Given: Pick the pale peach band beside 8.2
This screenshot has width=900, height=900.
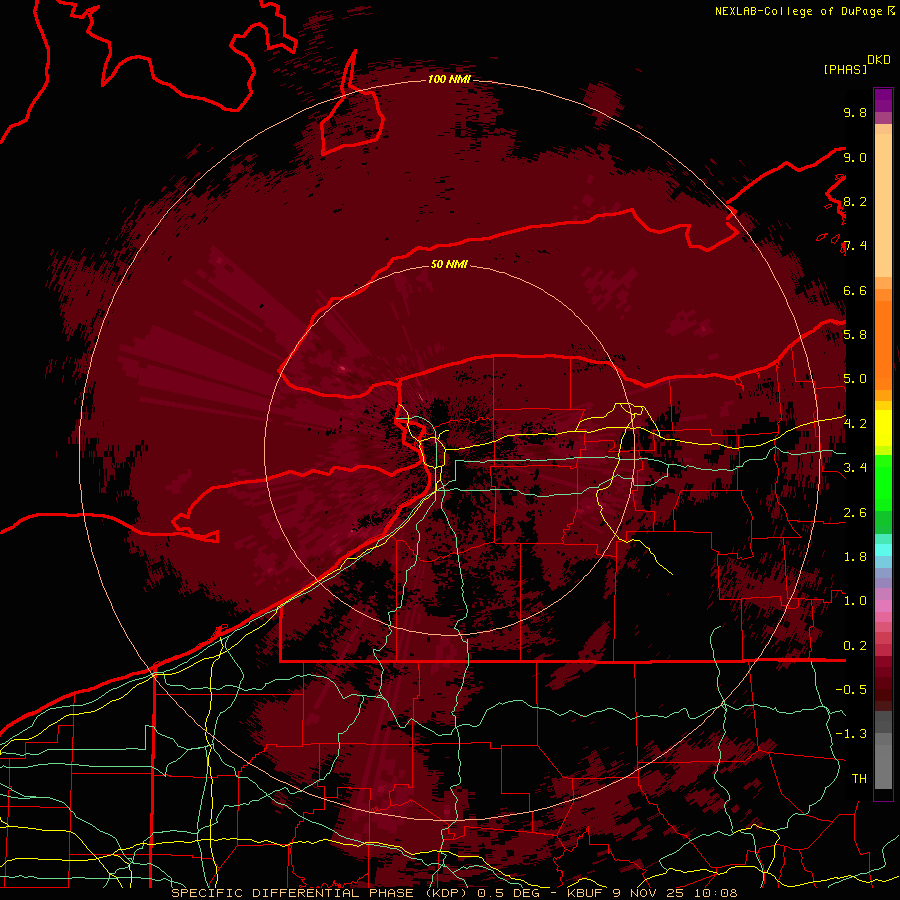Looking at the screenshot, I should pyautogui.click(x=883, y=205).
